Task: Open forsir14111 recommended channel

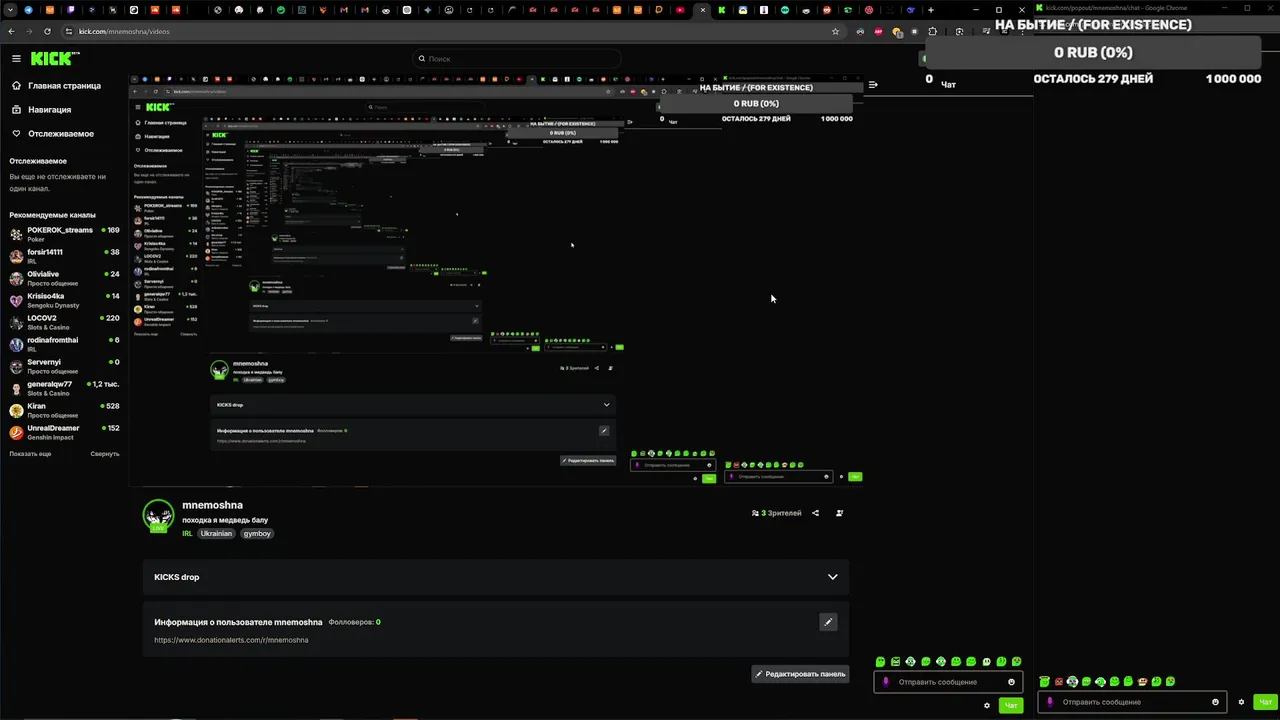Action: tap(64, 256)
